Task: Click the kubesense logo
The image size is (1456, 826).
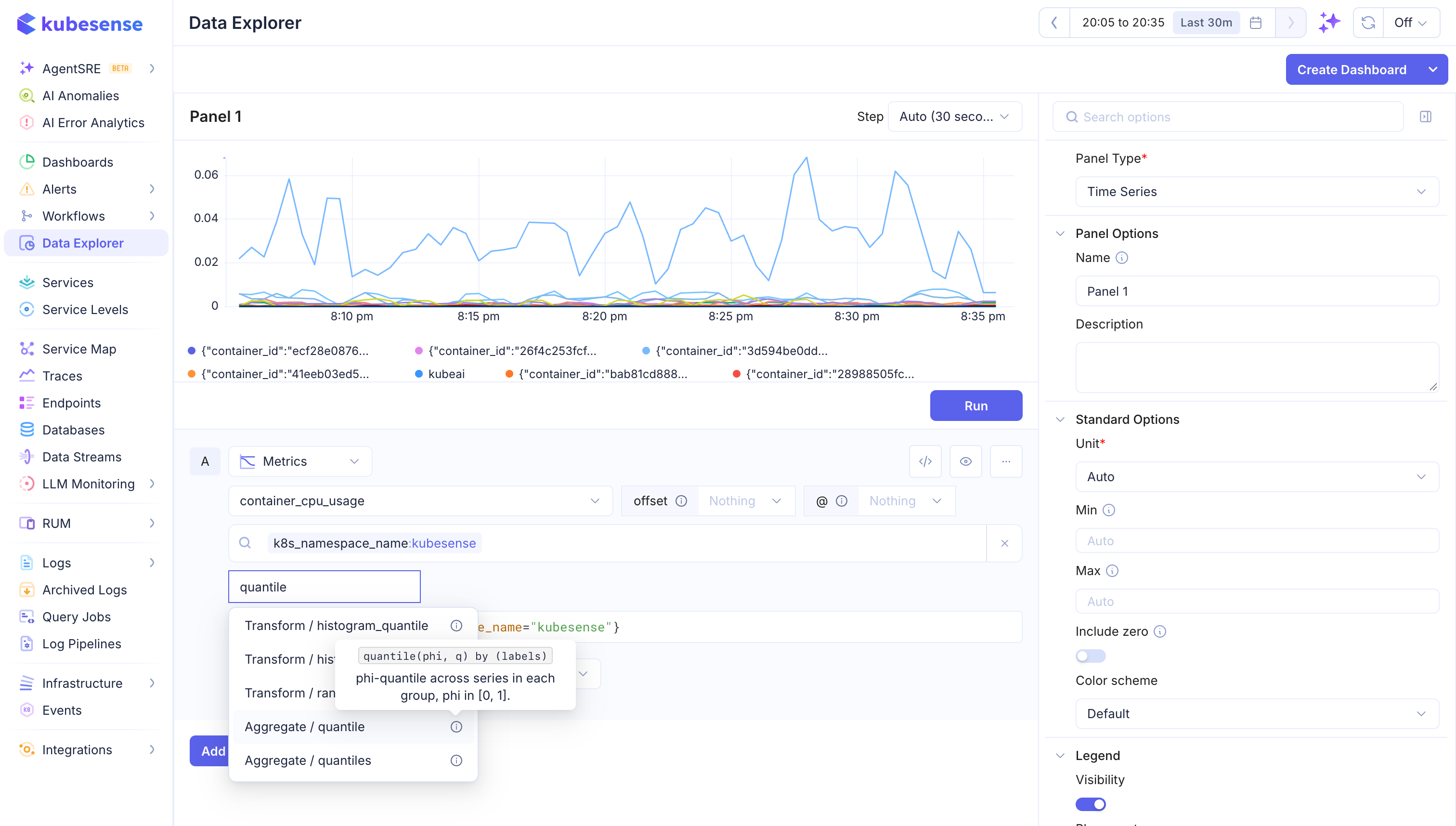Action: click(x=80, y=24)
